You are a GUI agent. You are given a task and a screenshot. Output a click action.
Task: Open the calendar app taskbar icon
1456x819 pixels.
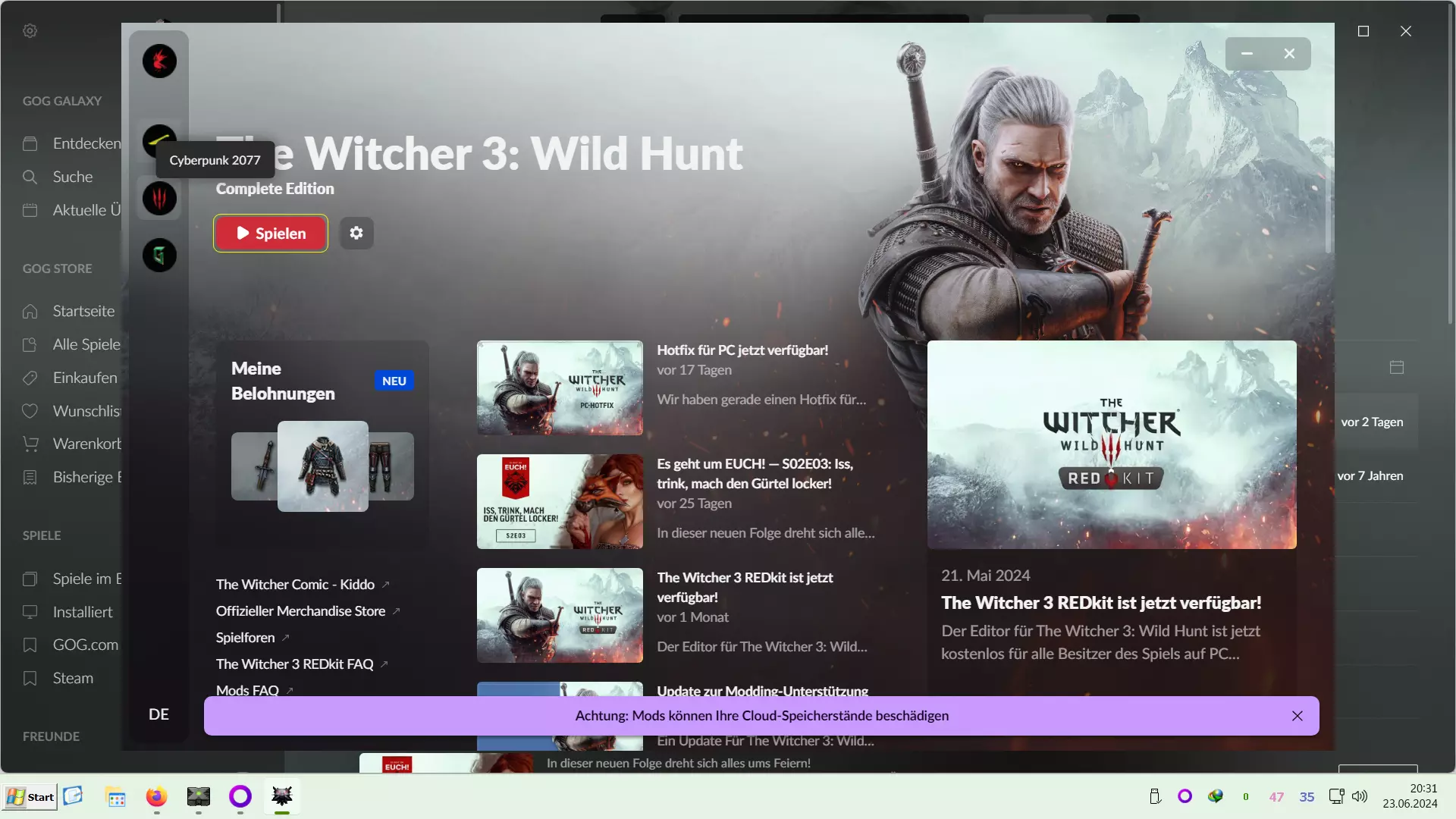(x=115, y=798)
